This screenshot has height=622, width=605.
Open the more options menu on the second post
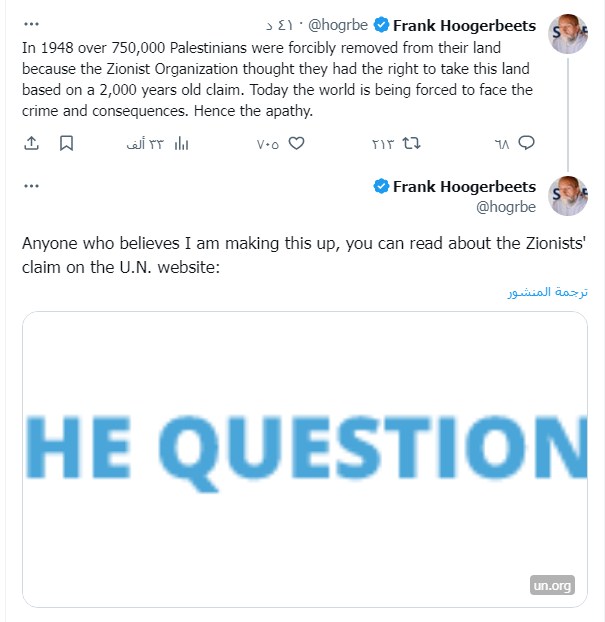point(31,187)
